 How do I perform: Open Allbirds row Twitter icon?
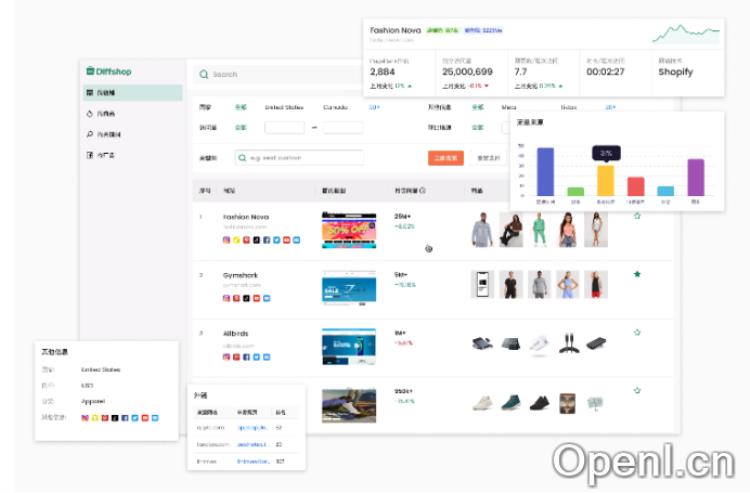[x=256, y=357]
